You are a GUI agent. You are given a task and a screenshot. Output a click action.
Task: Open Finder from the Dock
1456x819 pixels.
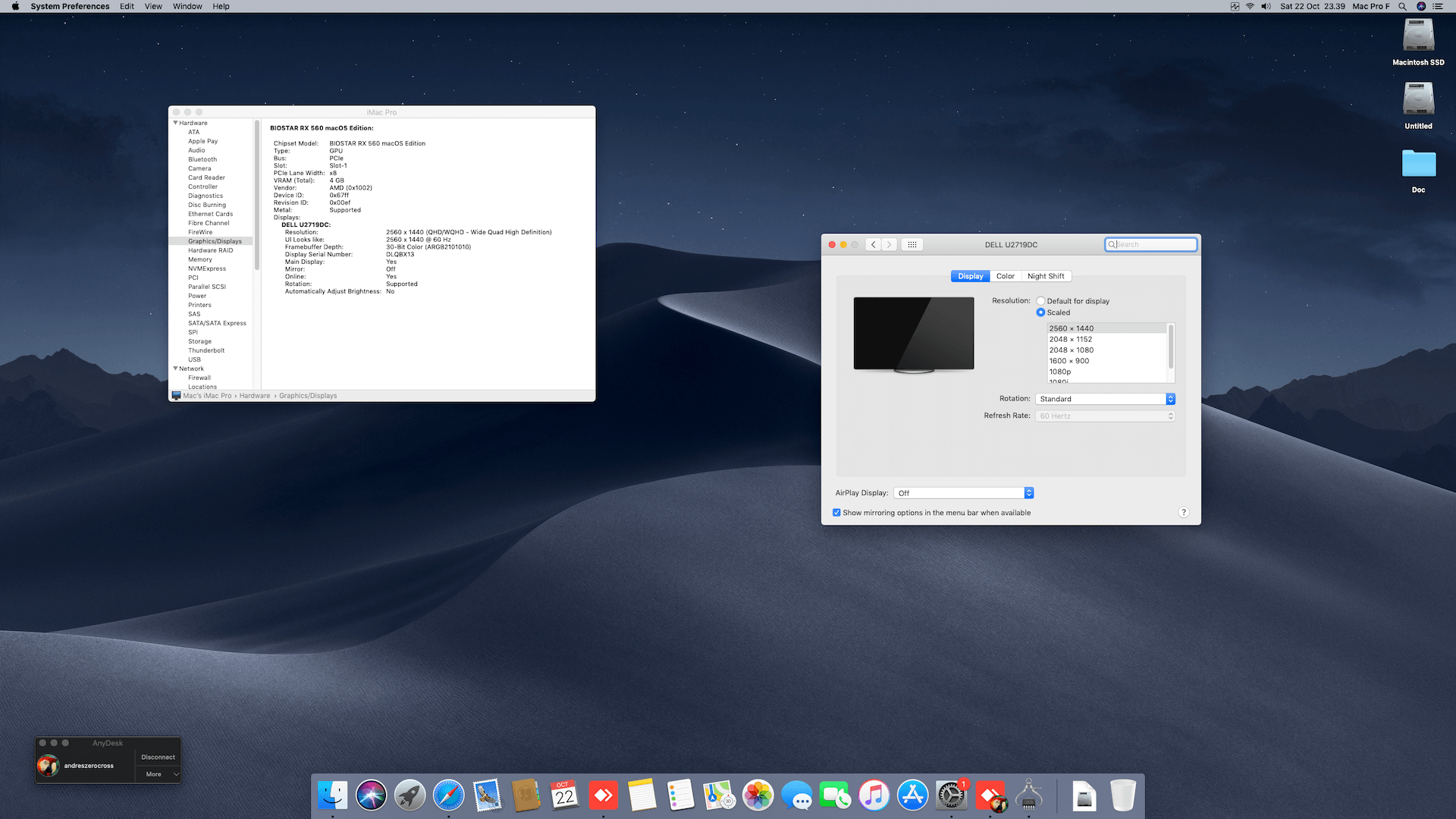coord(333,795)
